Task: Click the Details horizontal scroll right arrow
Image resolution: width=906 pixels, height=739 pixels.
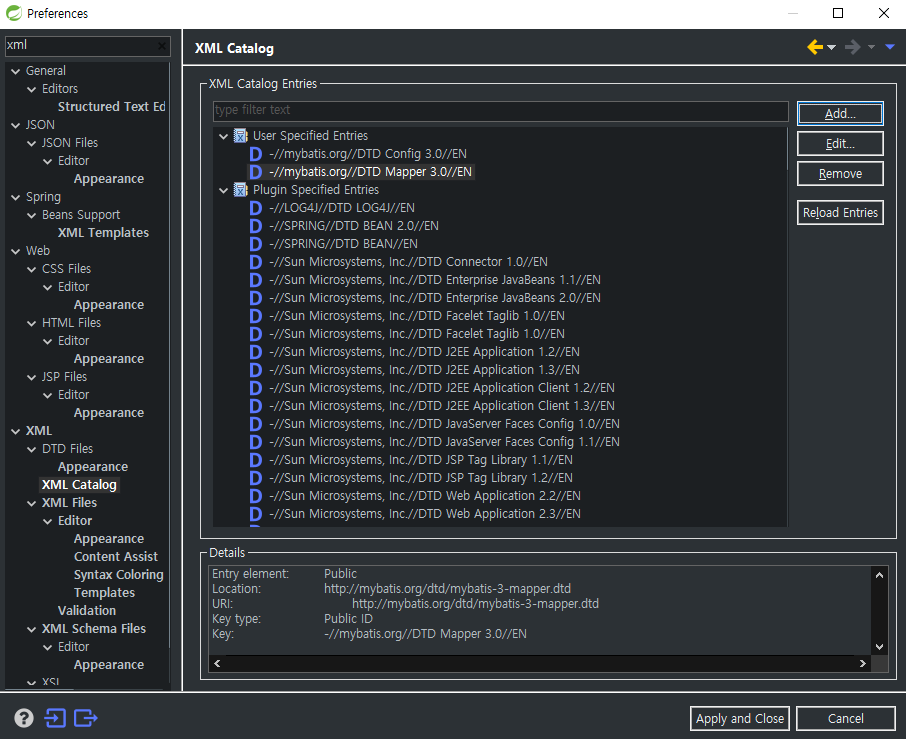Action: tap(863, 663)
